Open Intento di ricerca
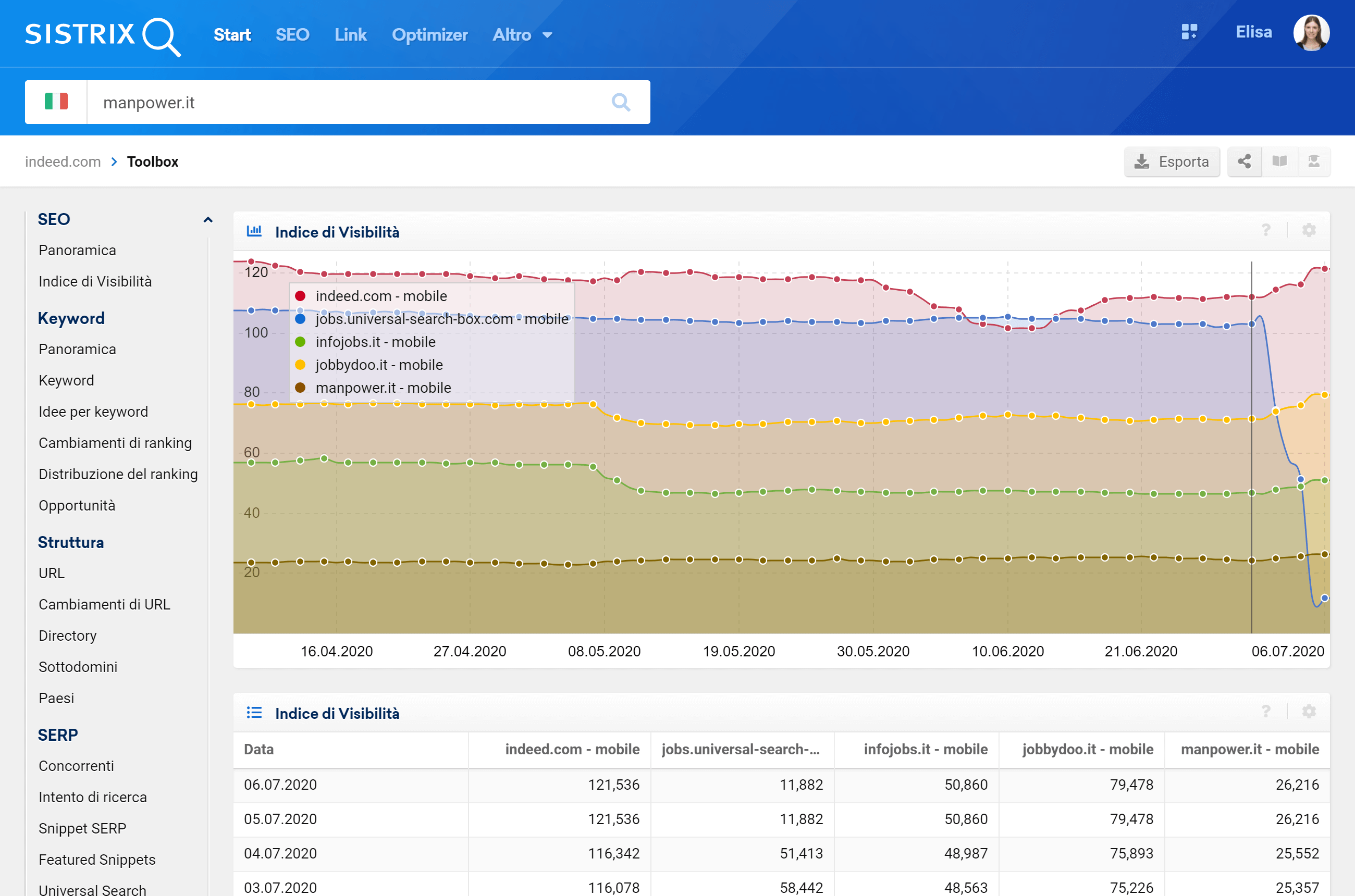This screenshot has height=896, width=1355. coord(93,797)
